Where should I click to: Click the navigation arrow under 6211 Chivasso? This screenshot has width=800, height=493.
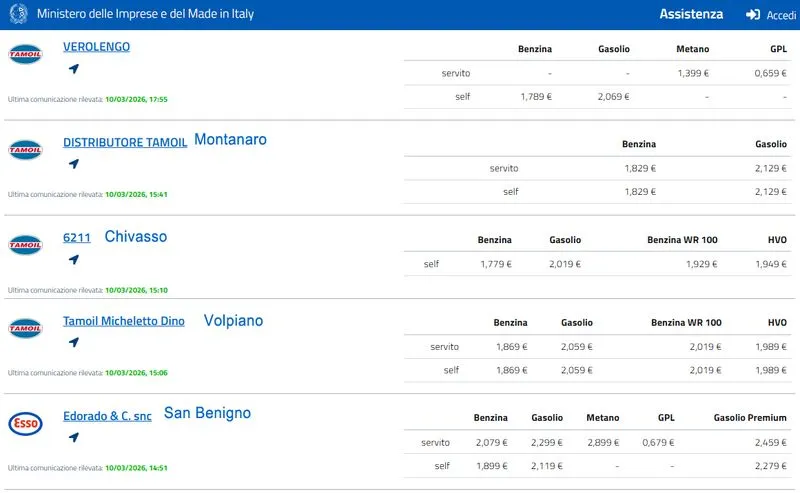coord(73,259)
